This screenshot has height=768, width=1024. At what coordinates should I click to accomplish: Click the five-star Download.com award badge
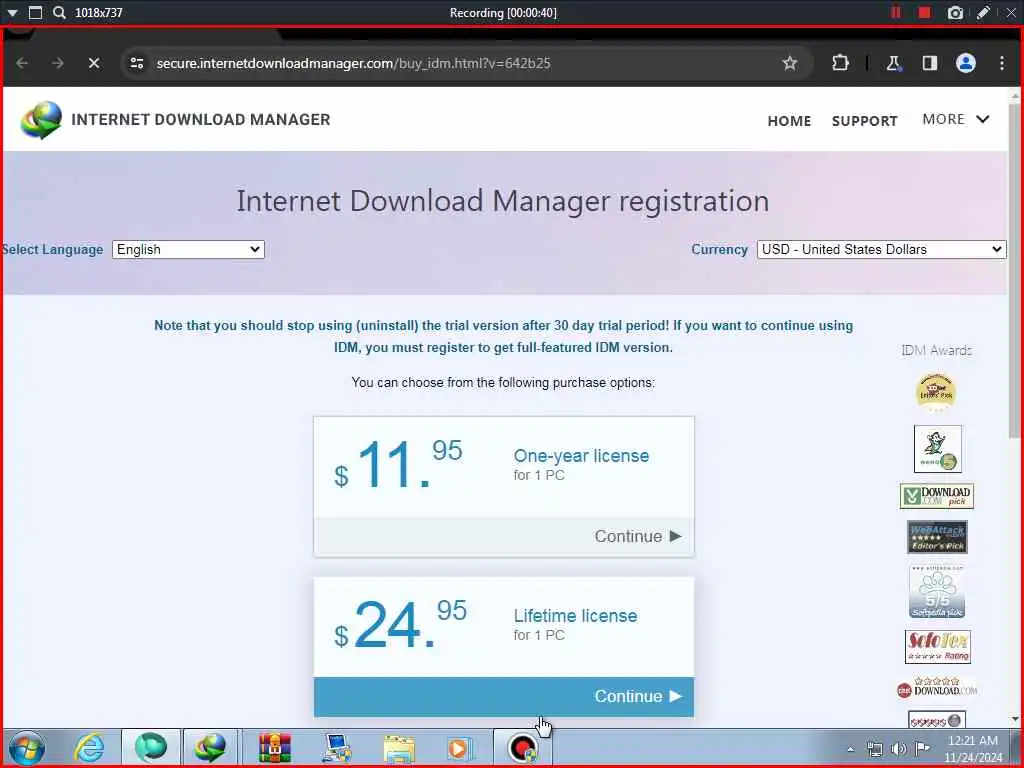click(937, 688)
